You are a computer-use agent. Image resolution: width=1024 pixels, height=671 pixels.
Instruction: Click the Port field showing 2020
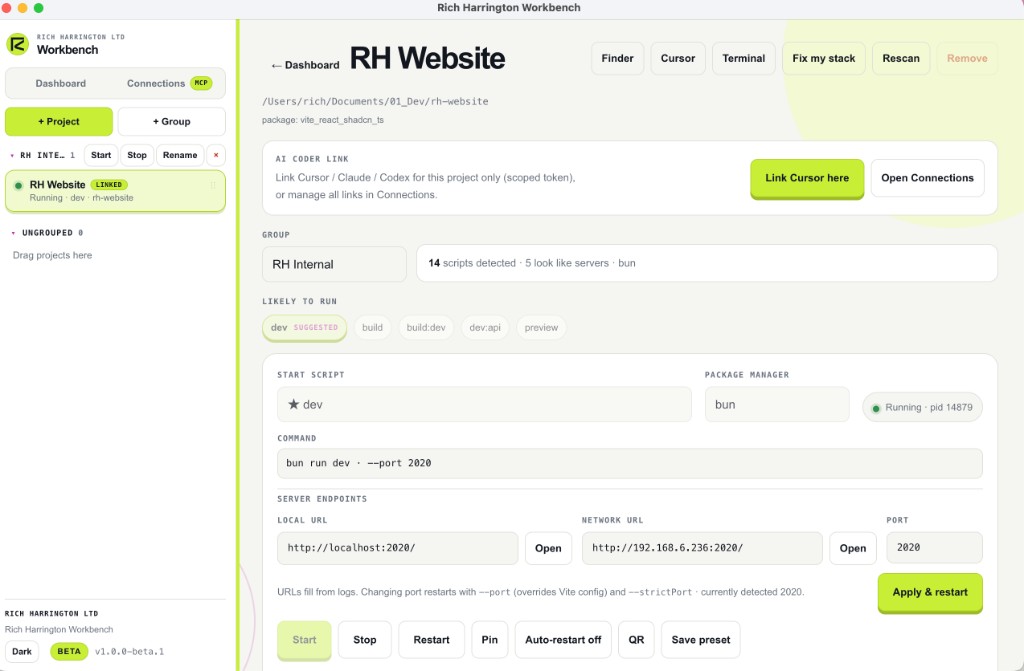pos(935,548)
